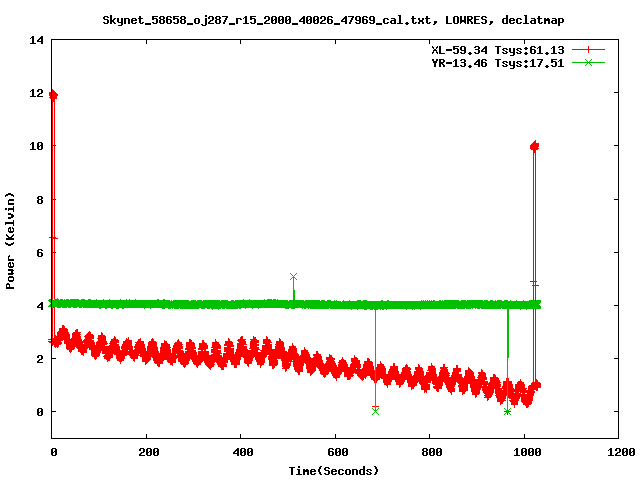Image resolution: width=640 pixels, height=480 pixels.
Task: Click the x-axis tick label 1000
Action: click(527, 452)
